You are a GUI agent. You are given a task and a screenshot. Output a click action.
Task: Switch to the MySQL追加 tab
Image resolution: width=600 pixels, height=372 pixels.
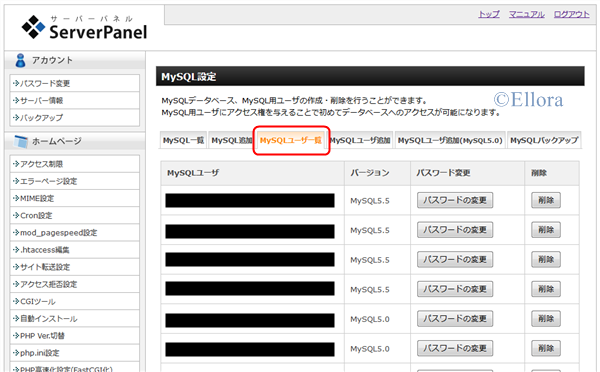point(231,140)
